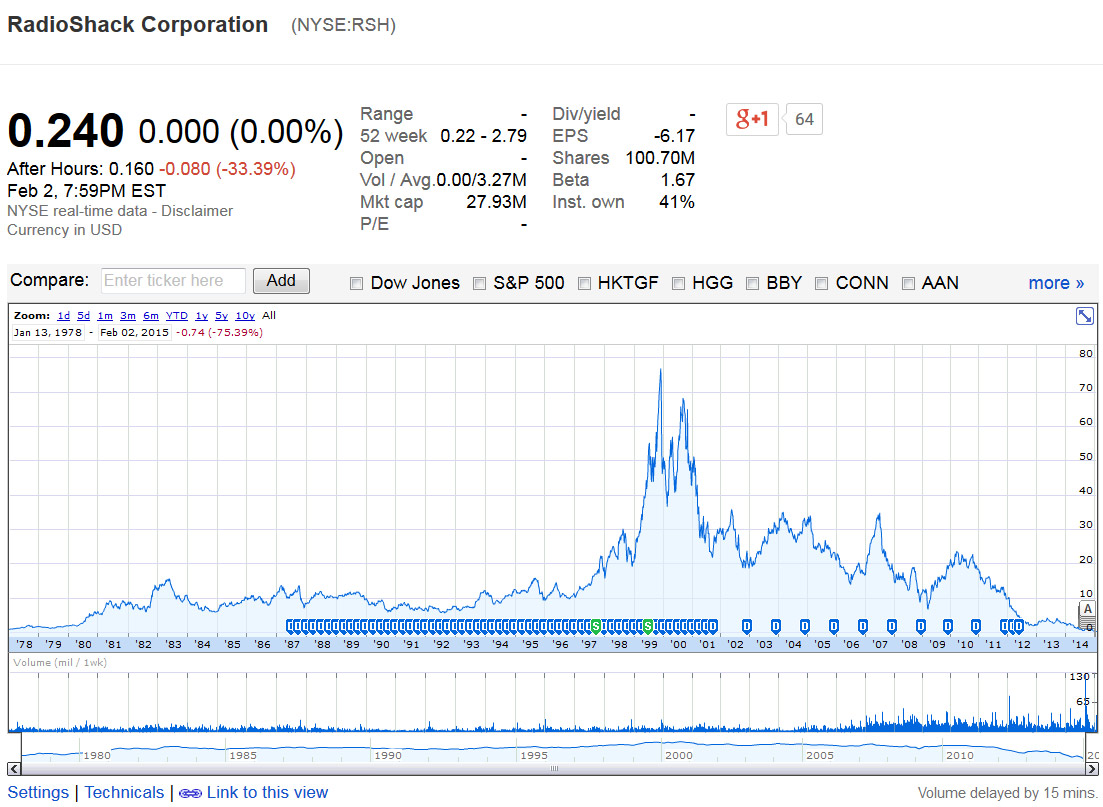Click the end date Feb 02, 2015 field

134,333
